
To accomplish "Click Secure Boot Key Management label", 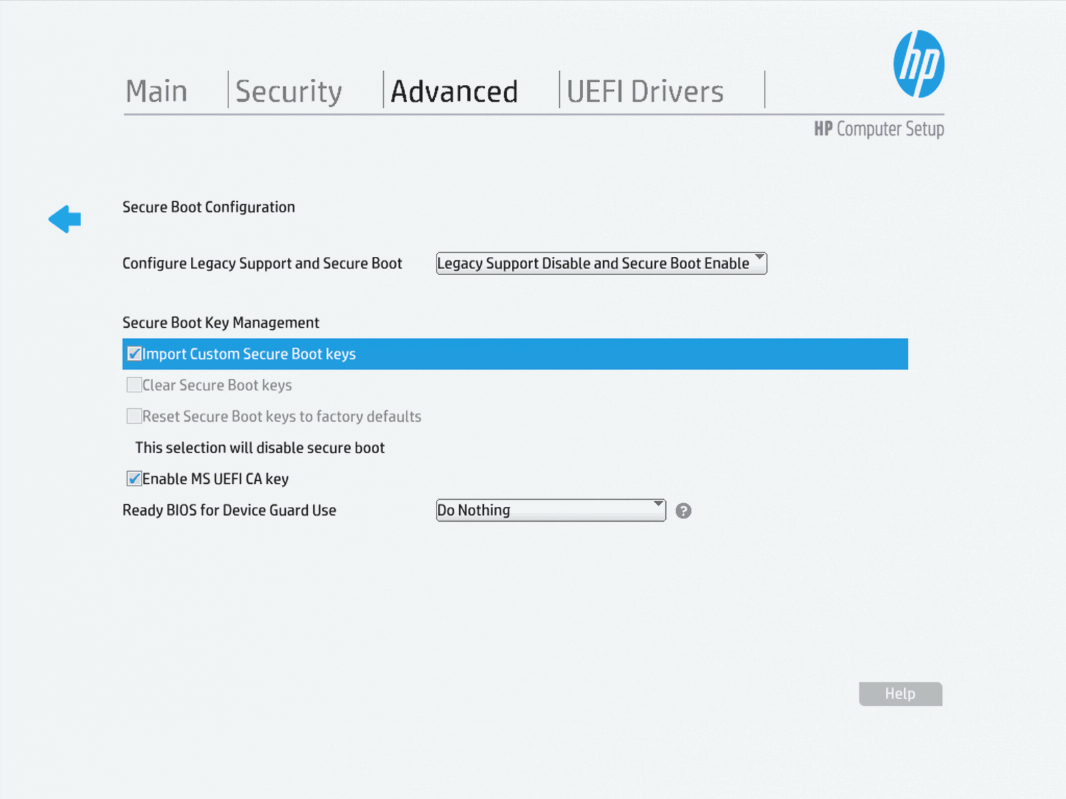I will pos(221,322).
